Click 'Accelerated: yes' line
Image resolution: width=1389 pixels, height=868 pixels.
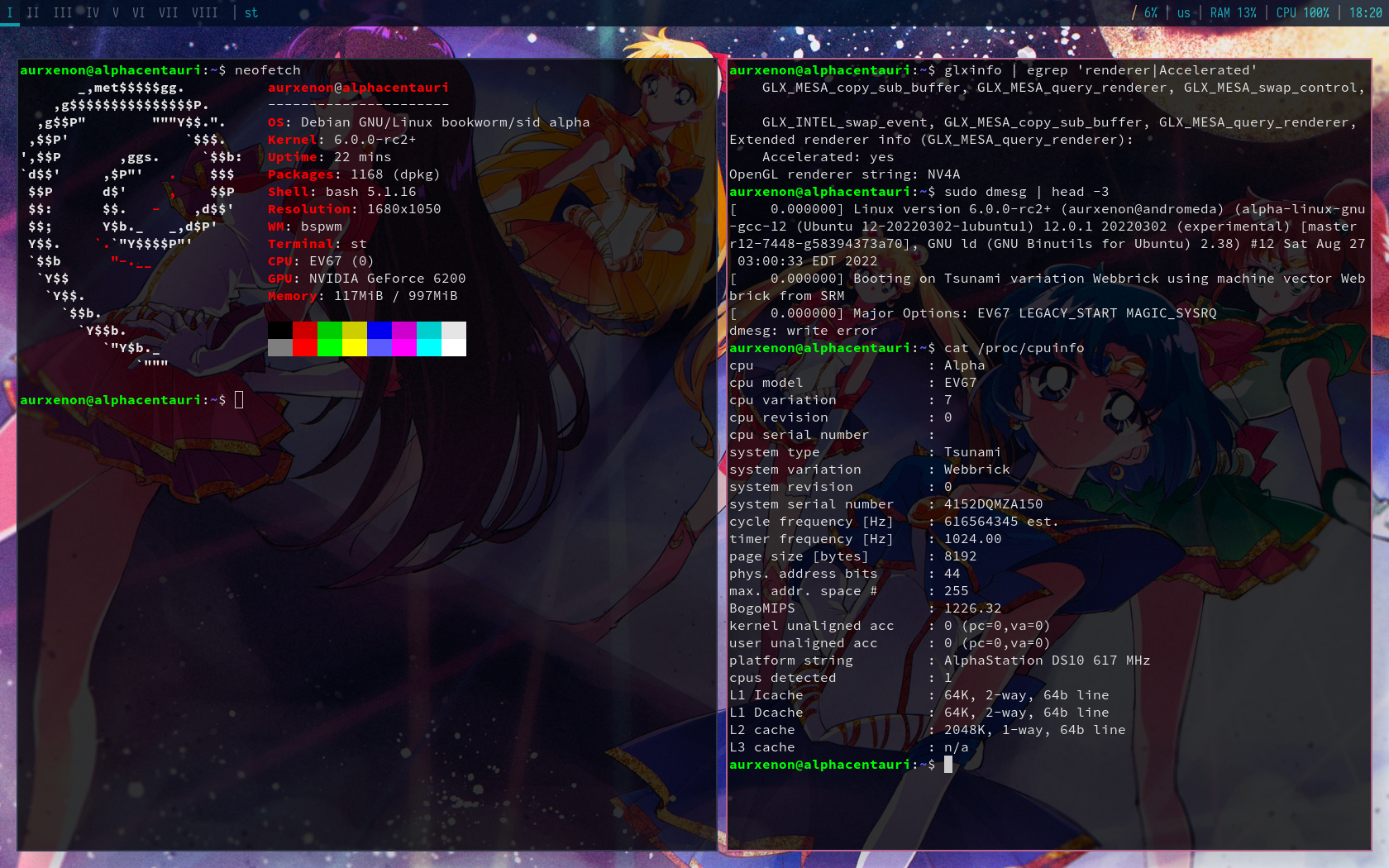click(x=828, y=157)
